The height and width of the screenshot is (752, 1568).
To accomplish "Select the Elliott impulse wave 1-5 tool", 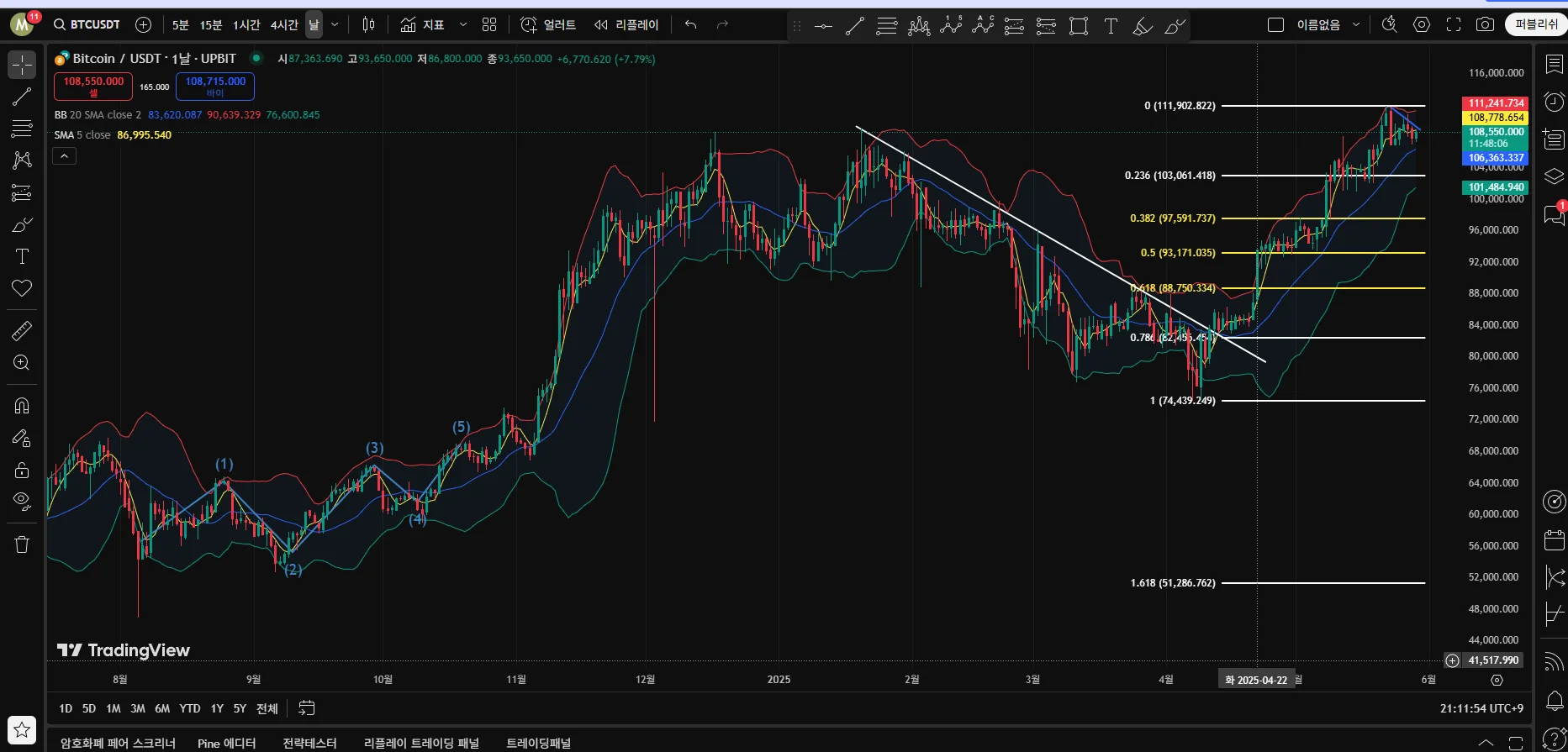I will (x=951, y=27).
